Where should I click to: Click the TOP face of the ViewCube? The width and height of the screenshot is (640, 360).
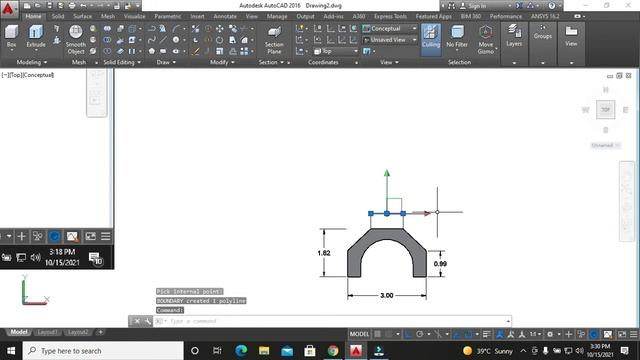pyautogui.click(x=605, y=109)
